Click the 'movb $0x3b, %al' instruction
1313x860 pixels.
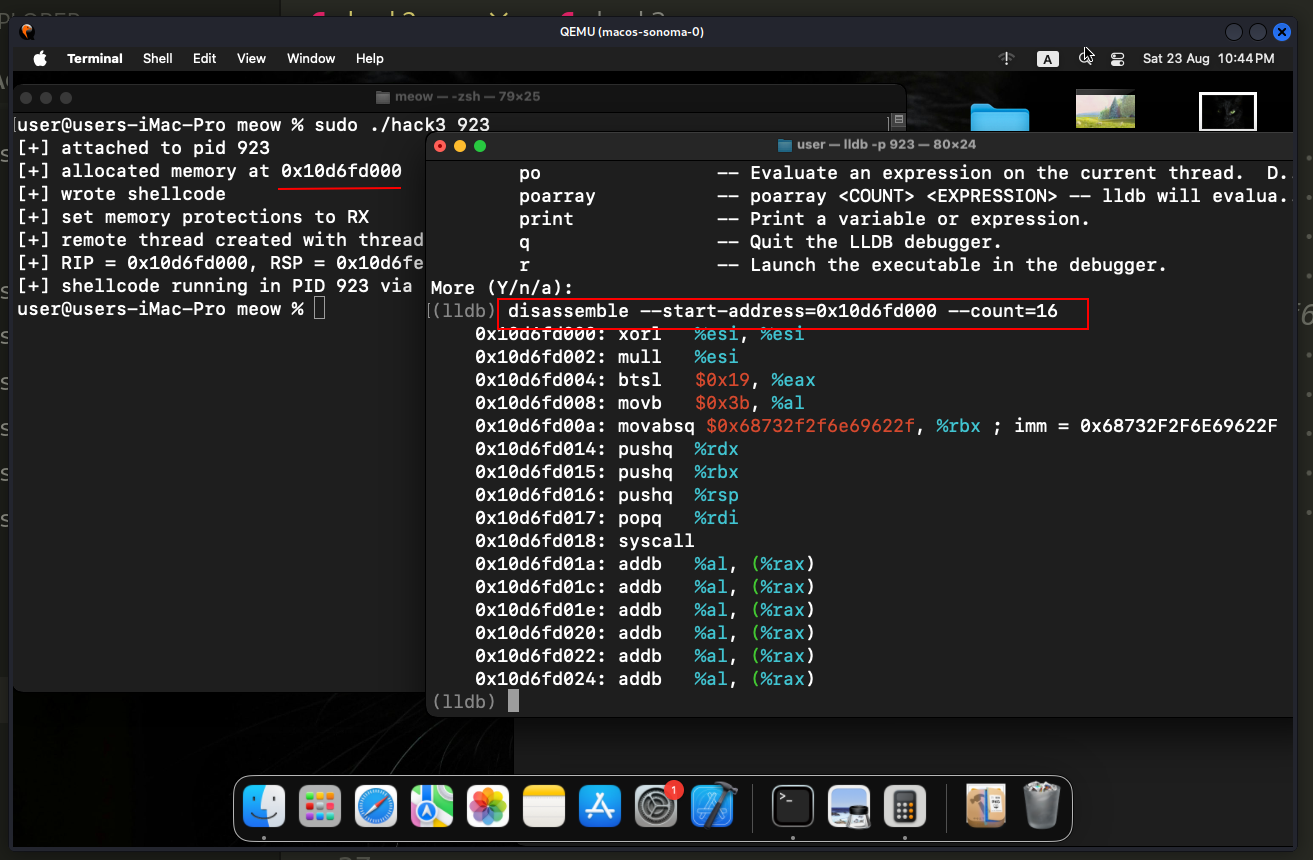coord(640,403)
